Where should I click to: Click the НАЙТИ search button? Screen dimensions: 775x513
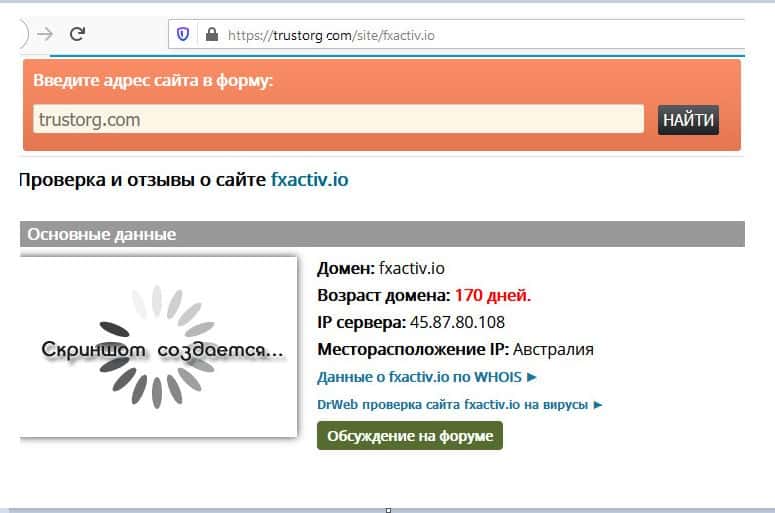(x=688, y=120)
